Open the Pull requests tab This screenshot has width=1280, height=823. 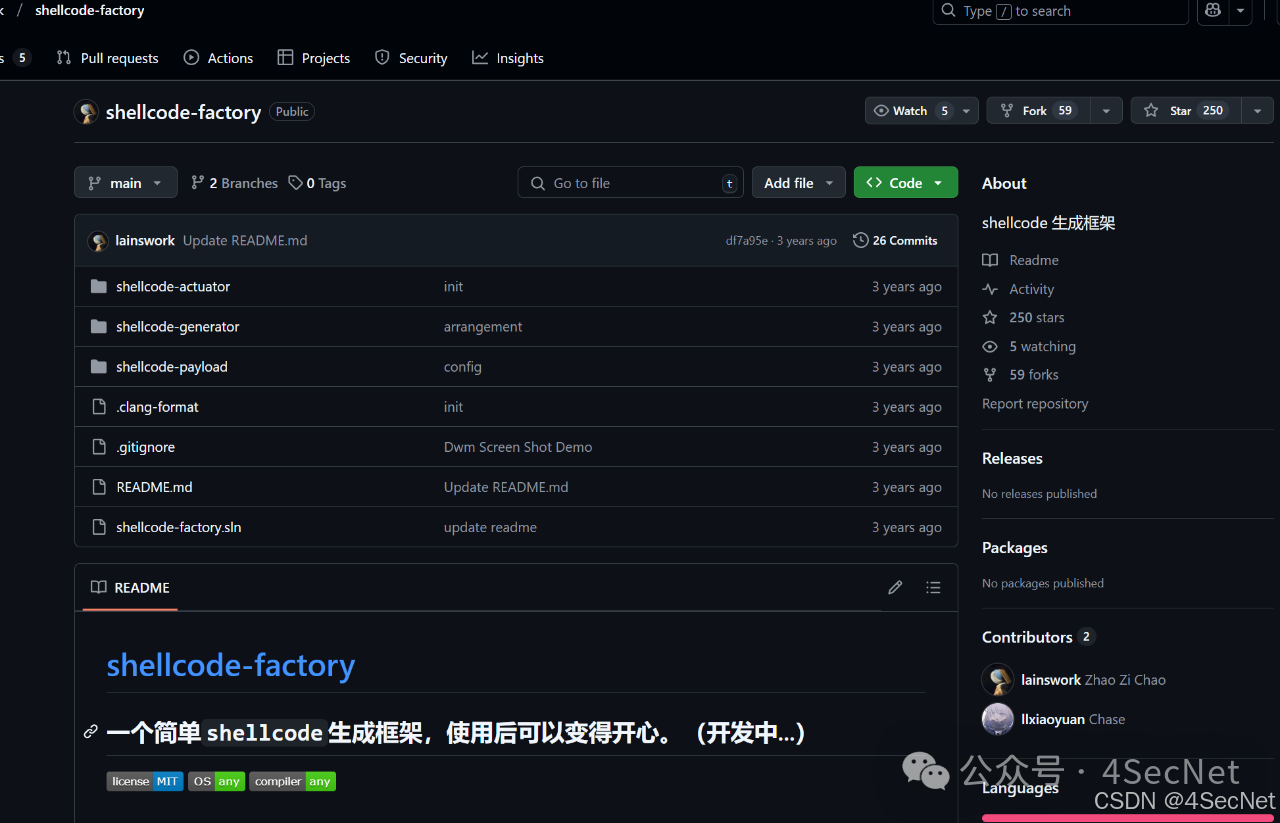point(108,58)
